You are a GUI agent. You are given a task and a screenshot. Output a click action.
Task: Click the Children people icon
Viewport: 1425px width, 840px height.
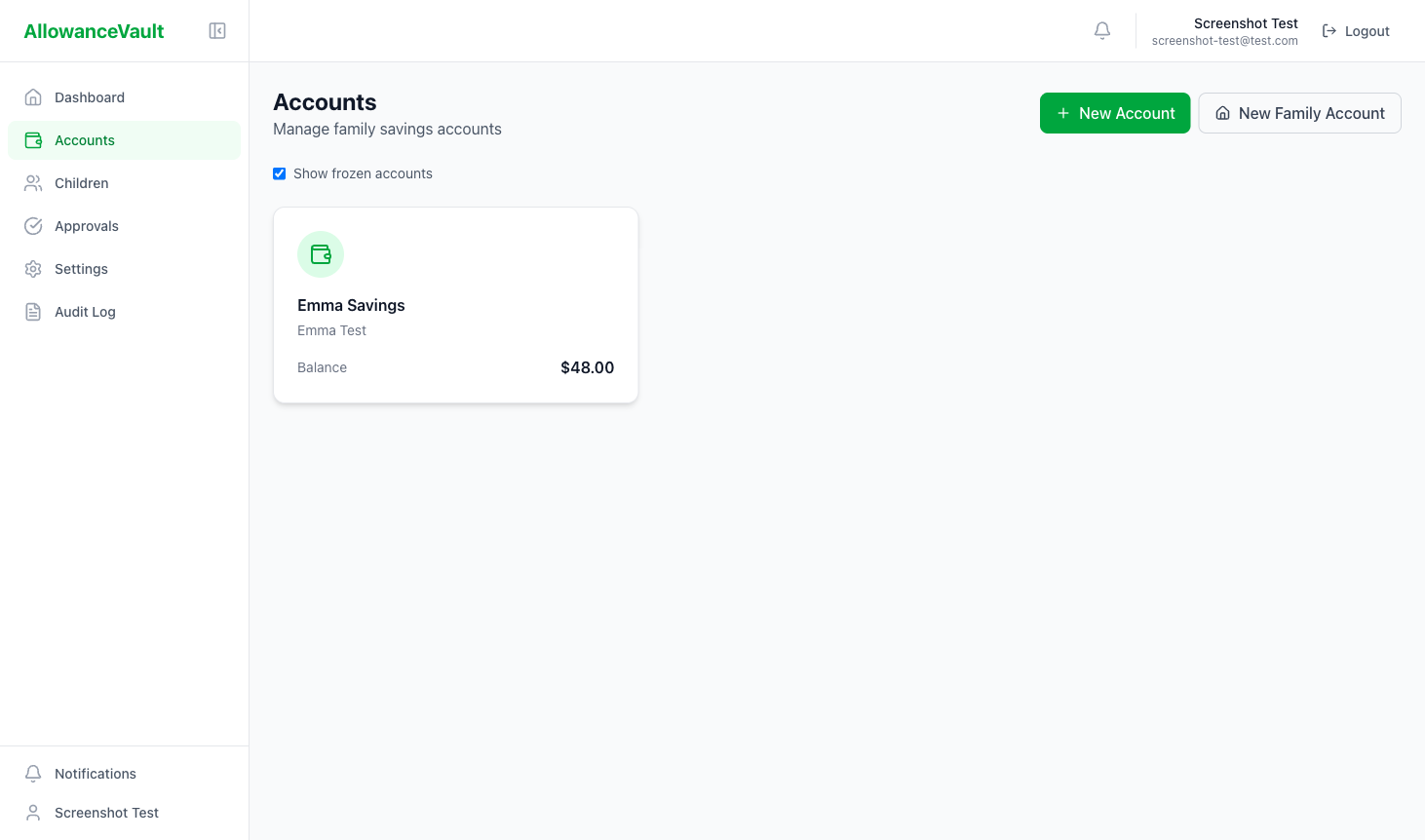[x=33, y=182]
